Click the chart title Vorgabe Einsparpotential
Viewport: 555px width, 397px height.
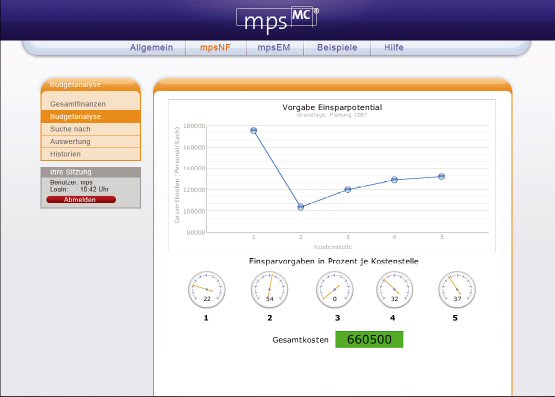pos(332,107)
